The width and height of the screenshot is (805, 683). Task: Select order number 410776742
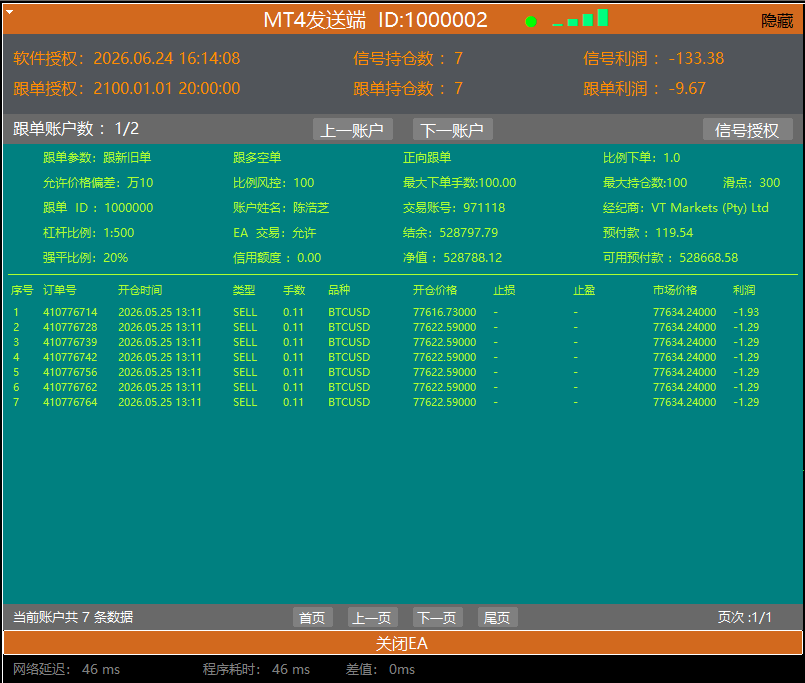(70, 357)
